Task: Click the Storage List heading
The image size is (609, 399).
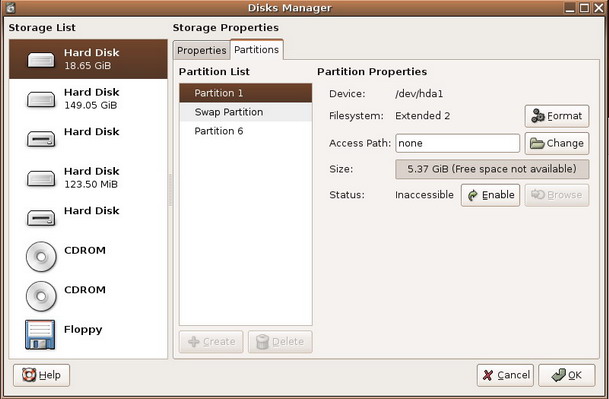Action: coord(42,28)
